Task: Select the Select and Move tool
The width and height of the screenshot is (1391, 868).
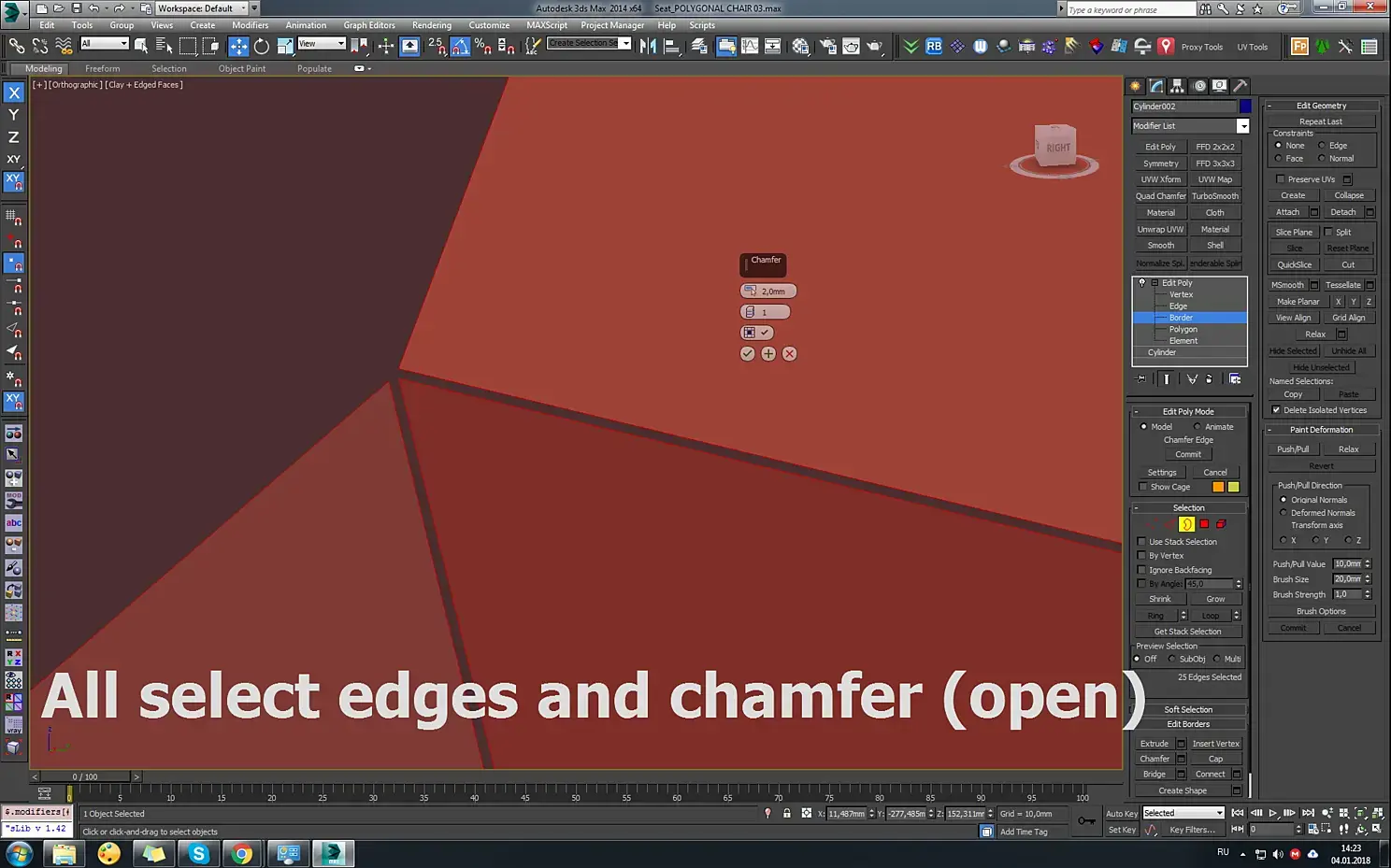Action: [x=238, y=46]
